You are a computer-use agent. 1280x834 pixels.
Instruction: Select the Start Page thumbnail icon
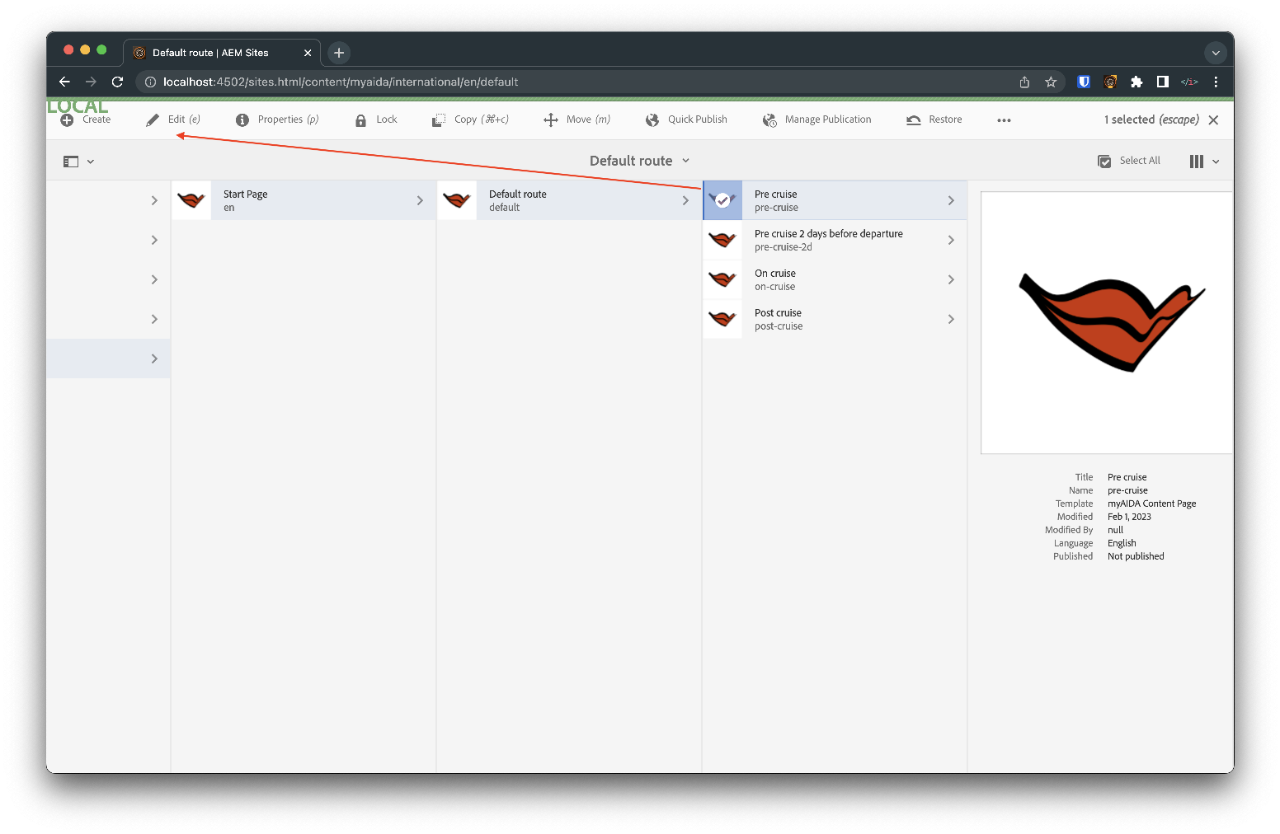point(192,200)
